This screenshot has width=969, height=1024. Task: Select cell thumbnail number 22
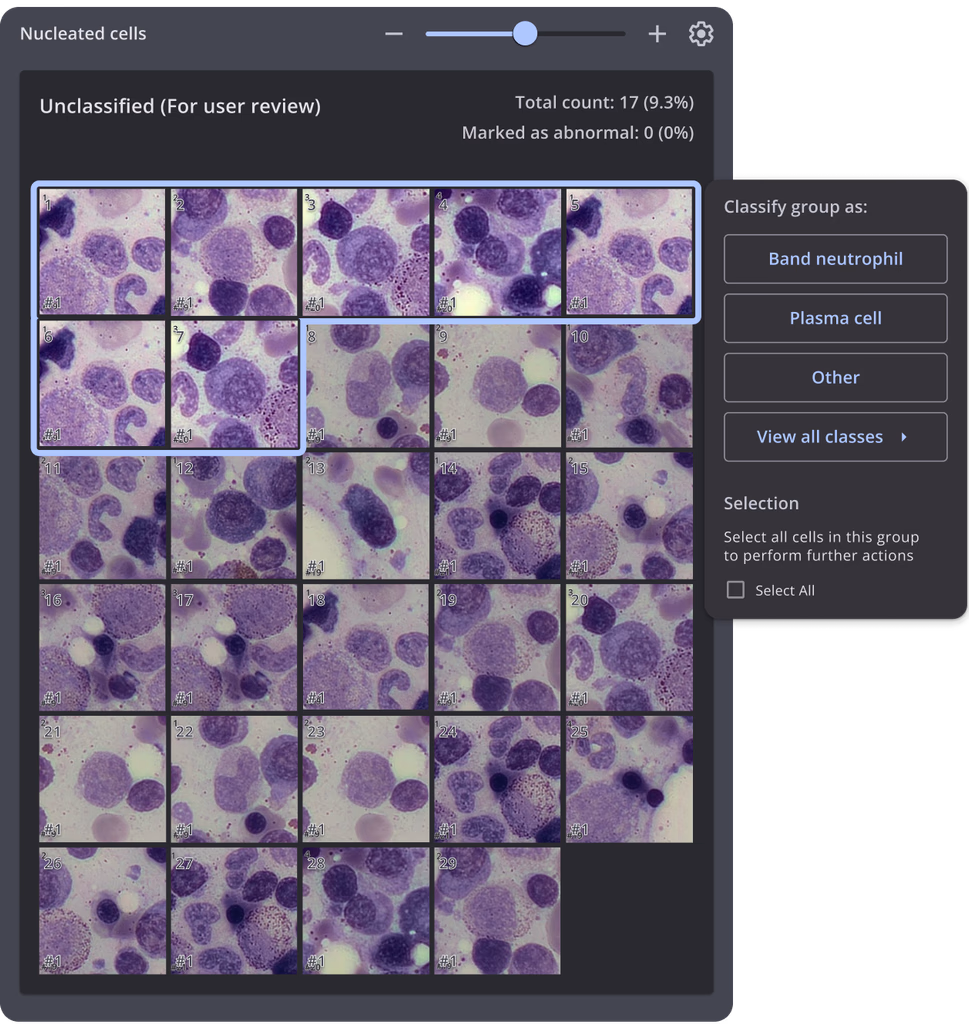[x=234, y=780]
